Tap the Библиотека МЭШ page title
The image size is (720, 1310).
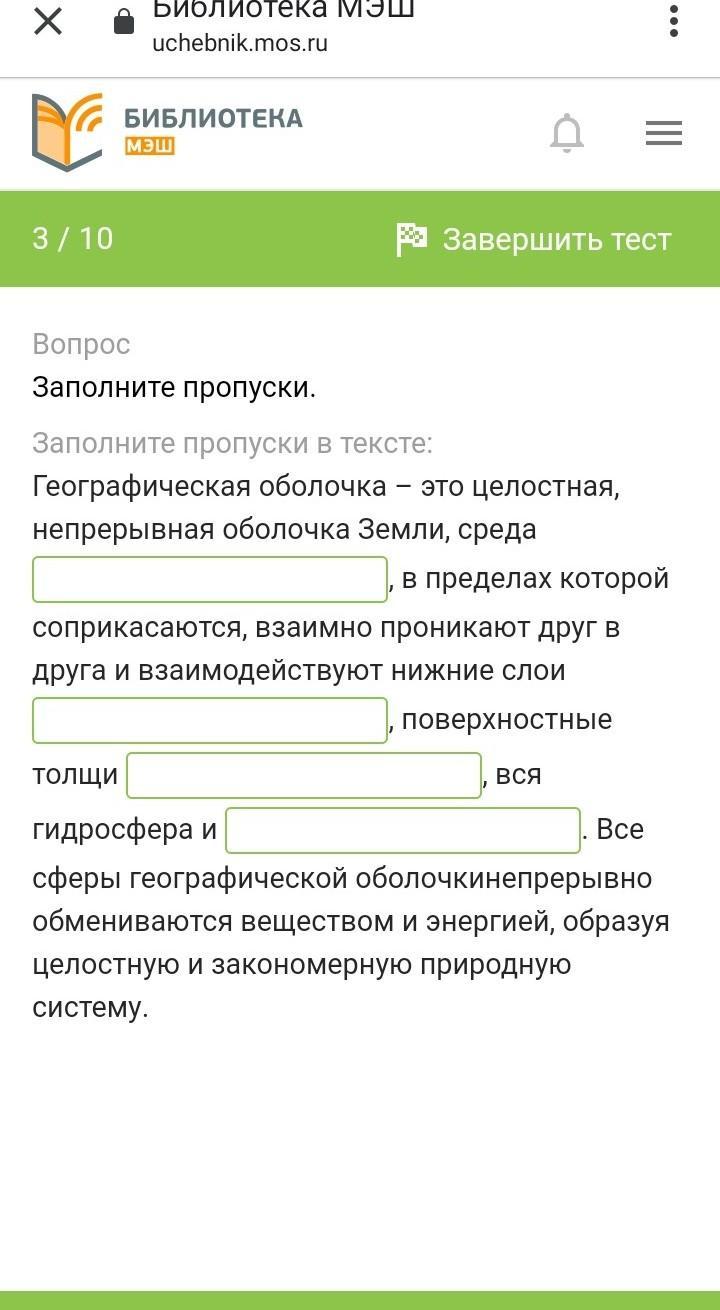pyautogui.click(x=283, y=10)
